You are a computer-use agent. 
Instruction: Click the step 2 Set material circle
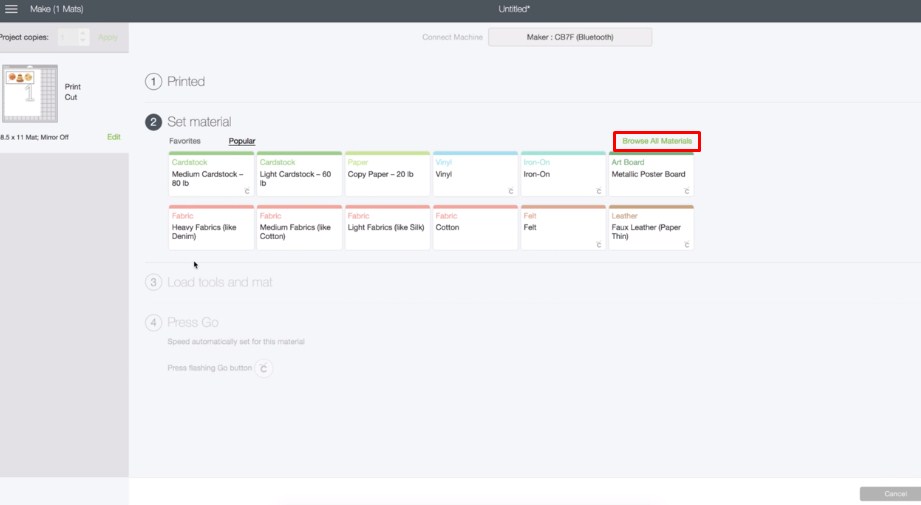pos(153,122)
